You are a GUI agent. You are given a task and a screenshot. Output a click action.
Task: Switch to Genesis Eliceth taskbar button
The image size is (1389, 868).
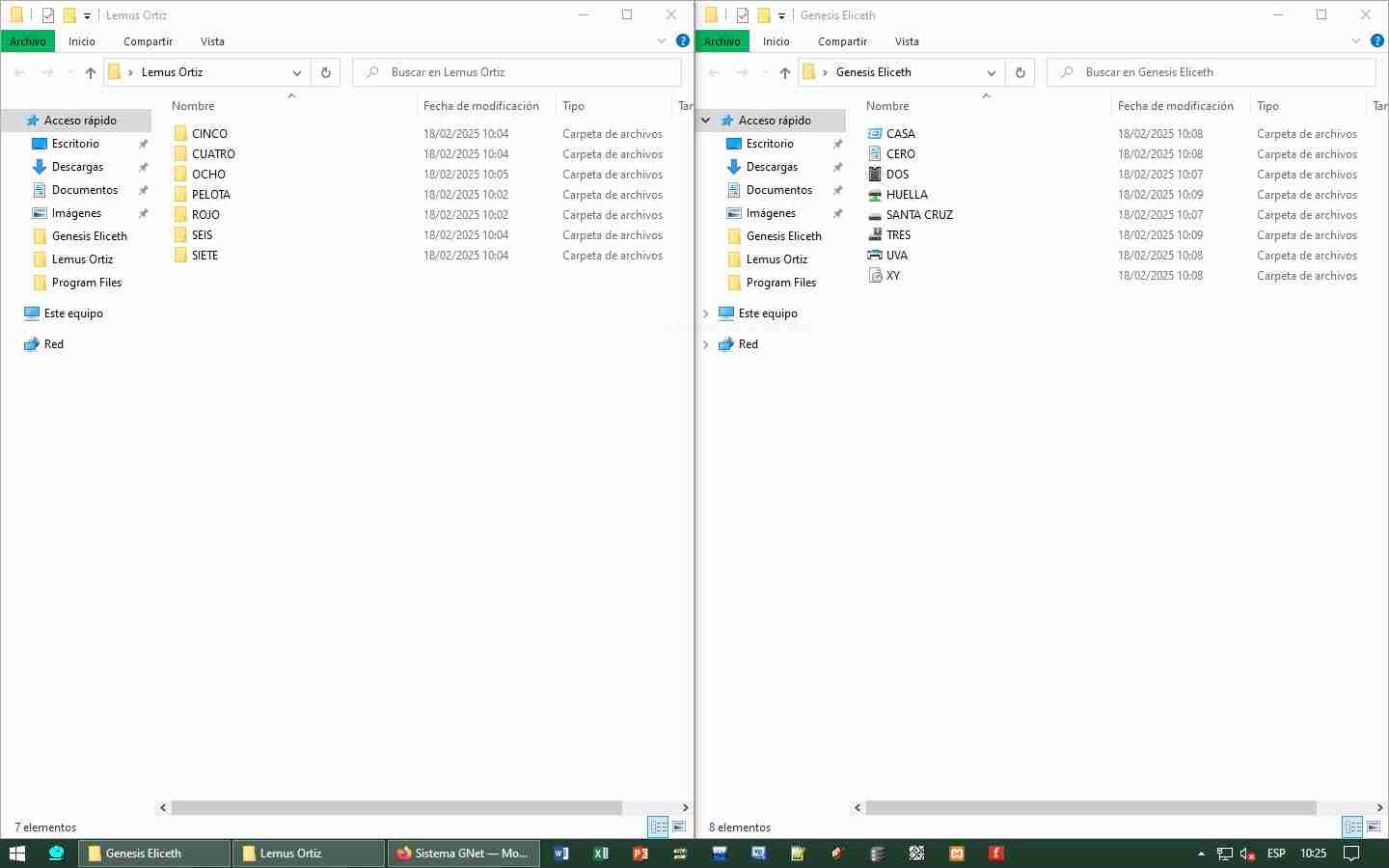[x=154, y=854]
